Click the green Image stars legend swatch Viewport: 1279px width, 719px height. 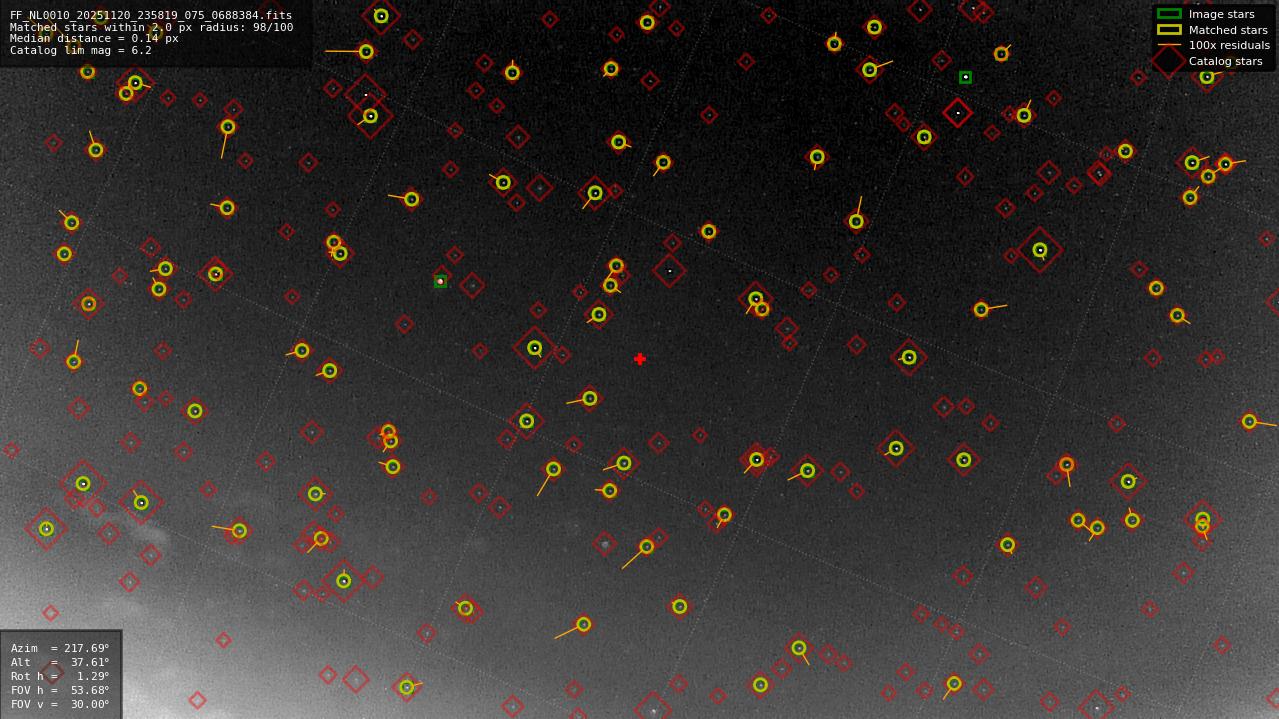coord(1169,14)
